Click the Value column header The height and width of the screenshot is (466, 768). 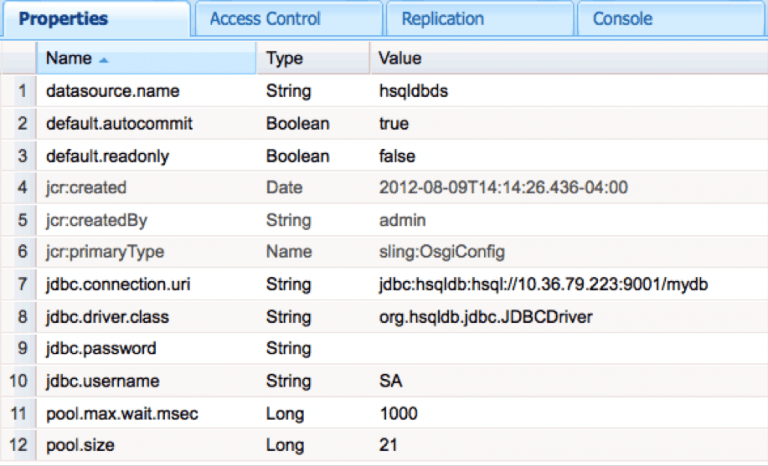400,60
